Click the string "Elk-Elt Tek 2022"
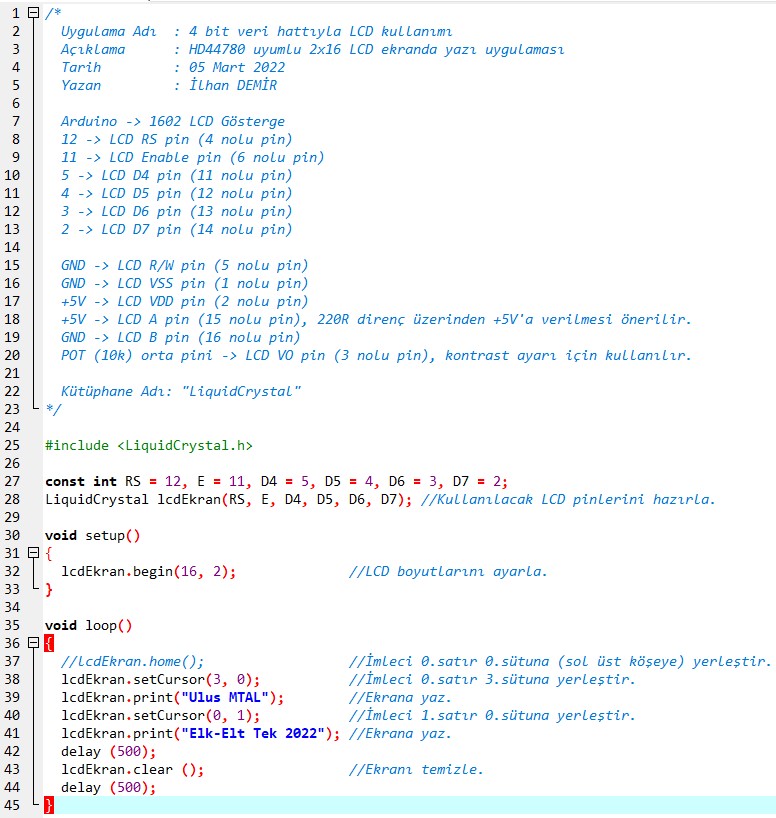 pyautogui.click(x=253, y=733)
